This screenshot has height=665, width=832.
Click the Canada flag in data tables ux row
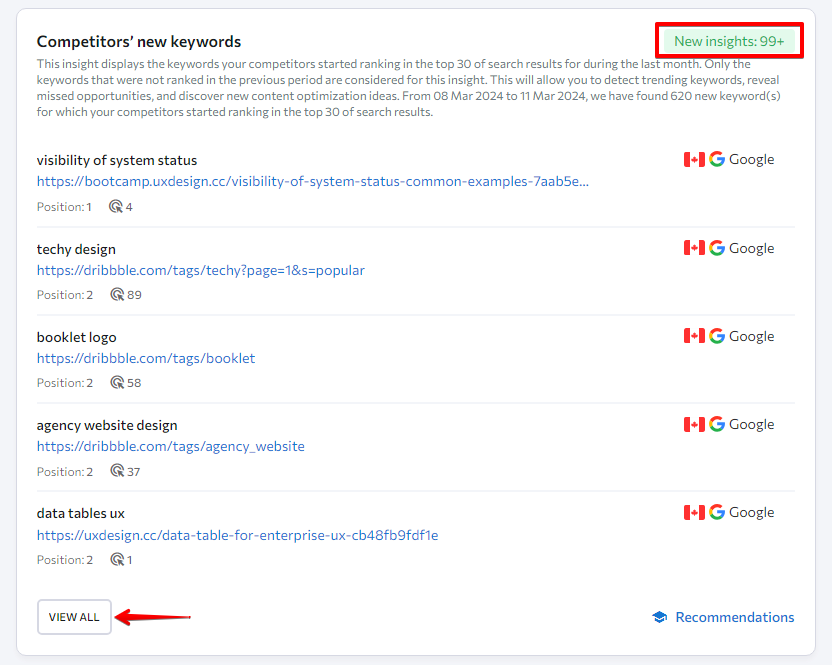pyautogui.click(x=694, y=512)
